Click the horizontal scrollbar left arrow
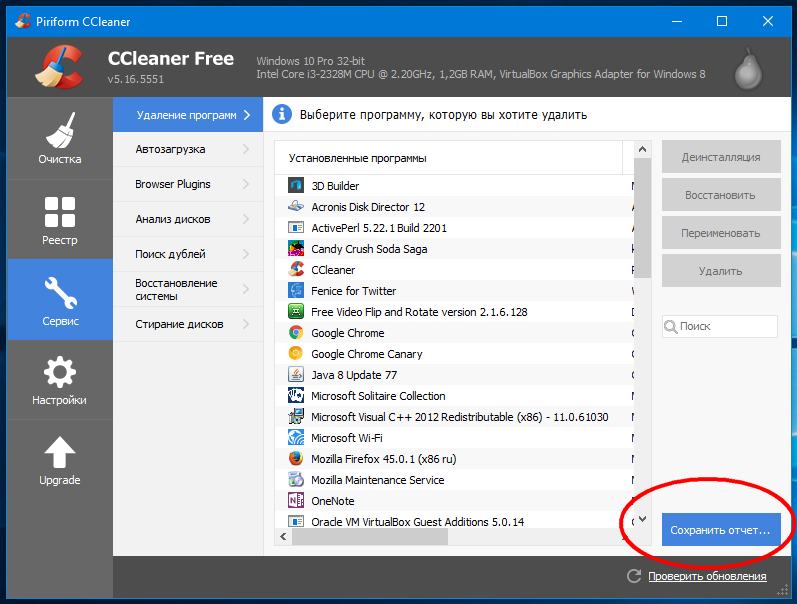 click(283, 536)
